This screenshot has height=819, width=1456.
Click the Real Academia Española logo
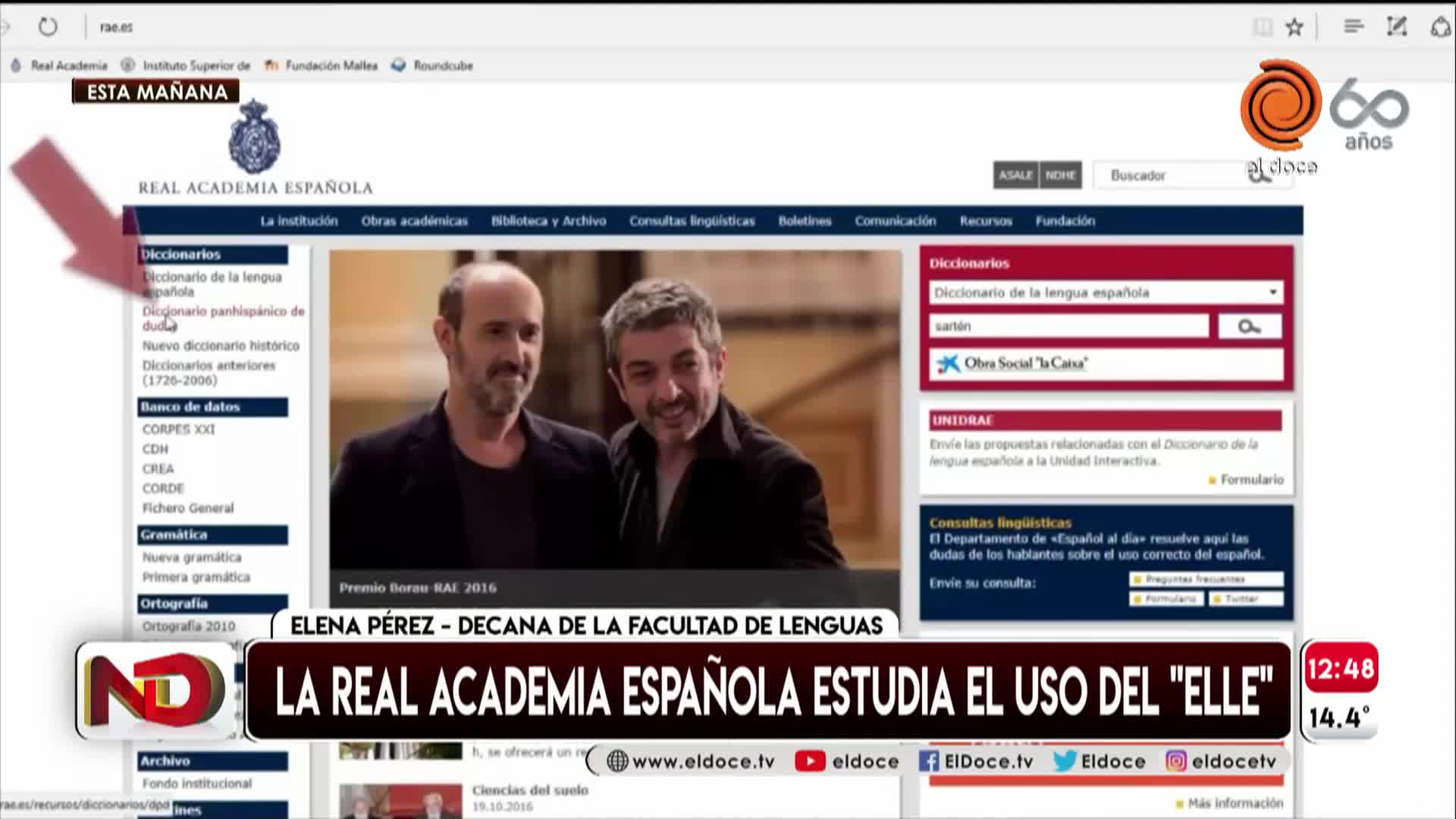click(x=255, y=147)
